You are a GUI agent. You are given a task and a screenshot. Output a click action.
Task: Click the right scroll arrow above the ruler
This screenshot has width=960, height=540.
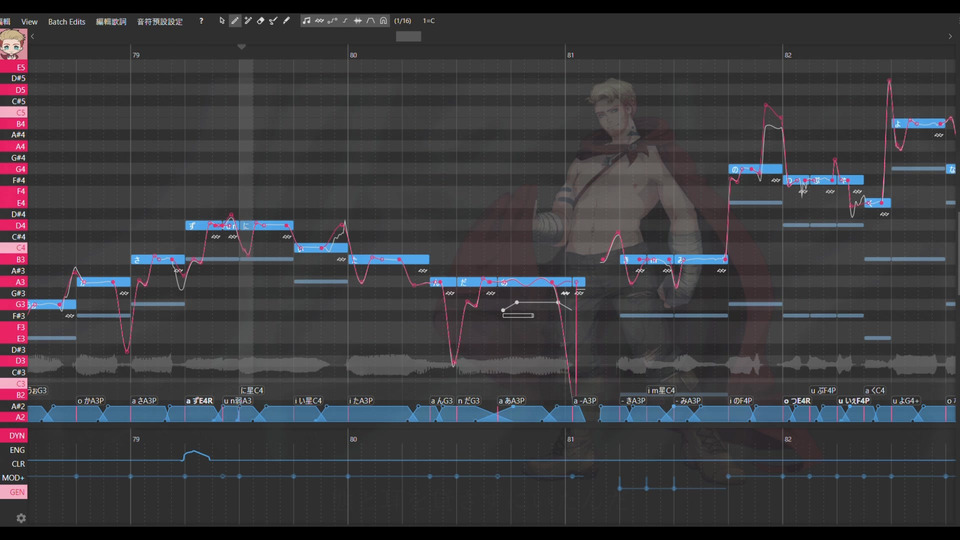(x=950, y=37)
